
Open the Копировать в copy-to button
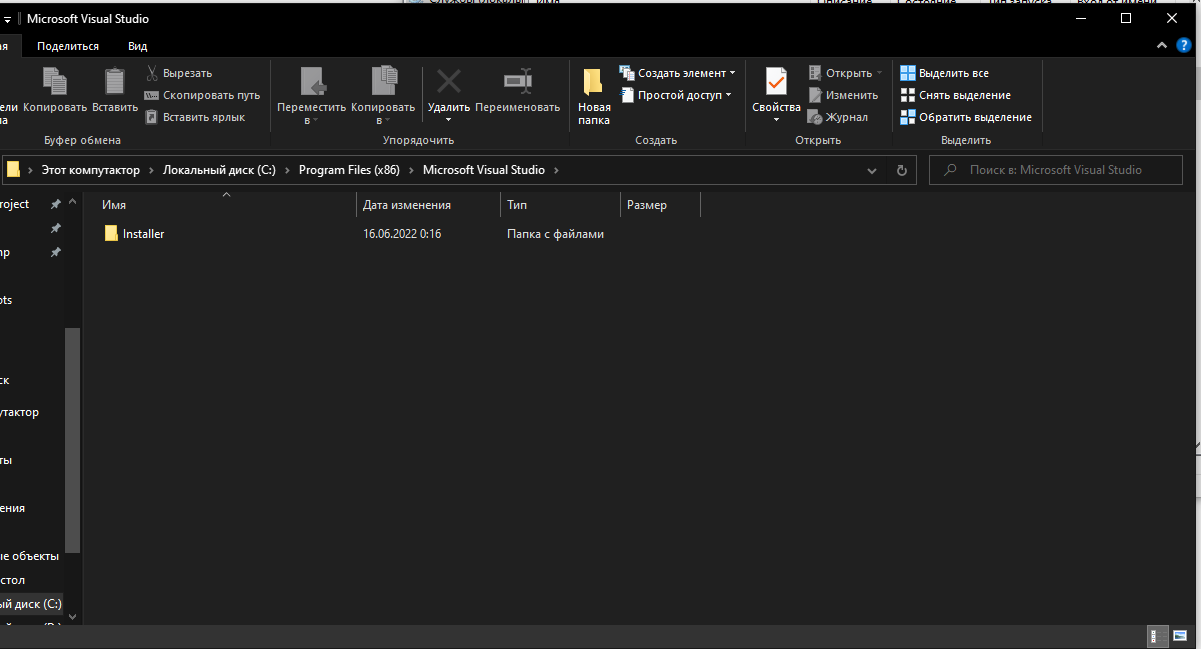pos(383,96)
